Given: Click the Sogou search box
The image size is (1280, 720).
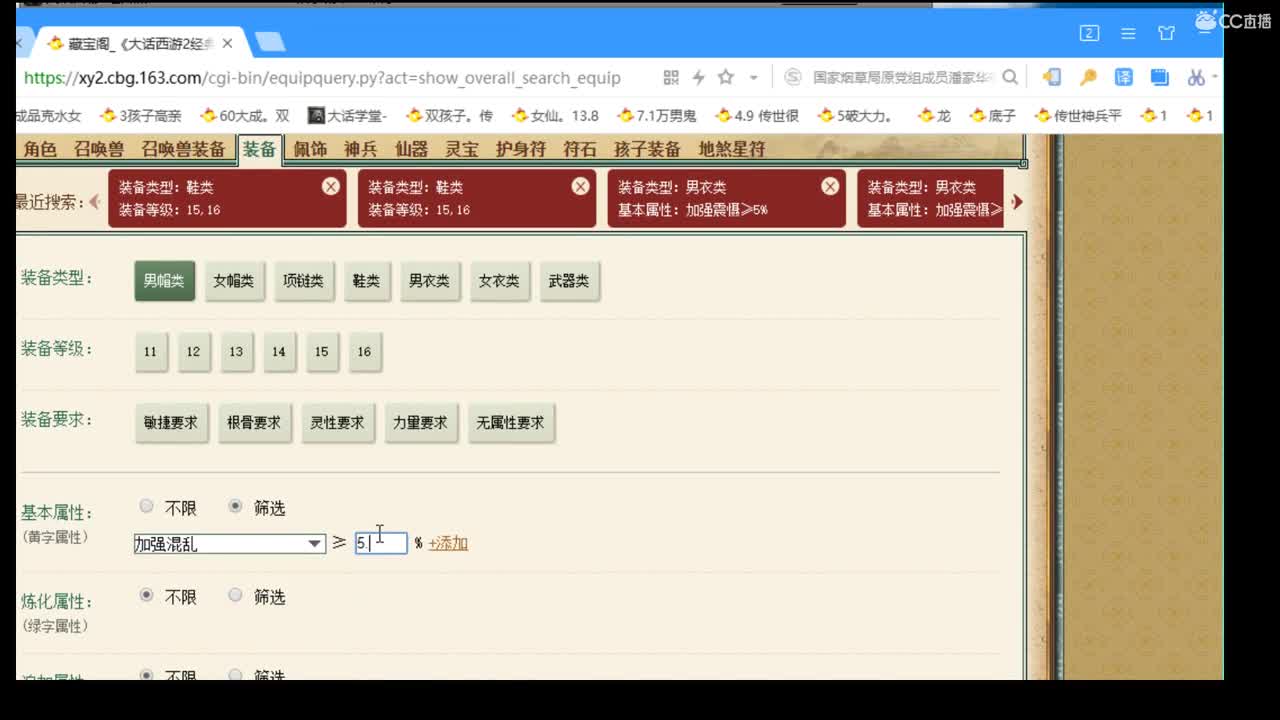Looking at the screenshot, I should [904, 77].
